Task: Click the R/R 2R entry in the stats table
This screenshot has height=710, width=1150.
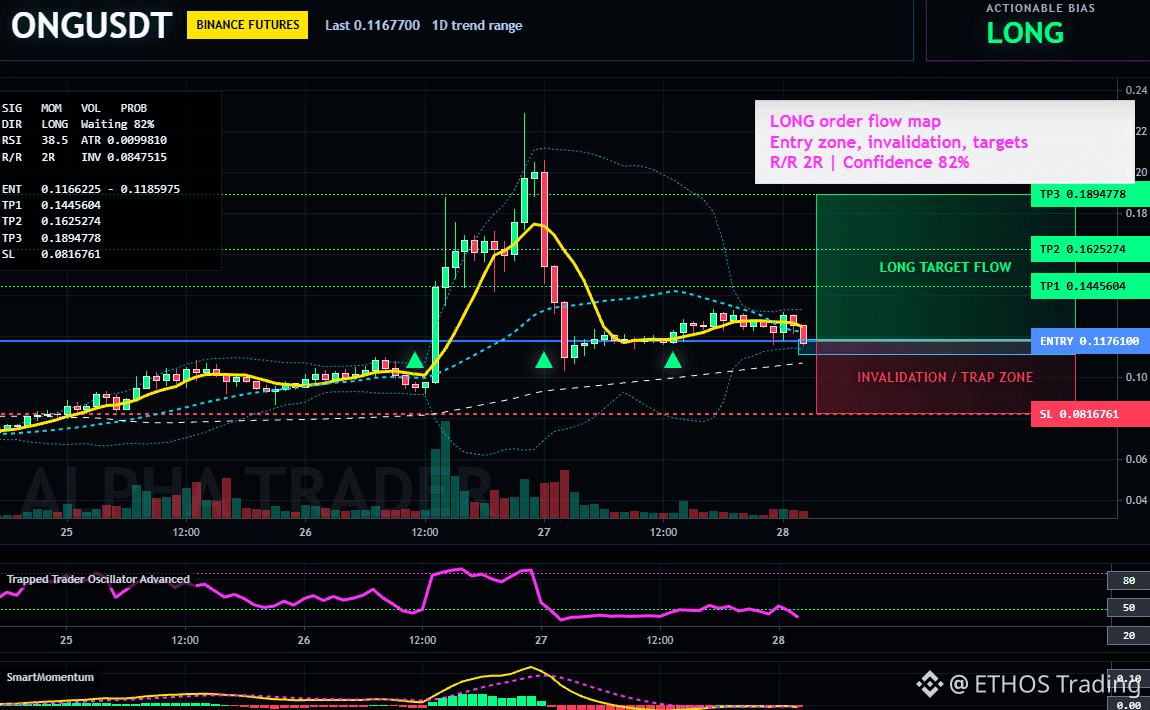Action: pyautogui.click(x=29, y=157)
